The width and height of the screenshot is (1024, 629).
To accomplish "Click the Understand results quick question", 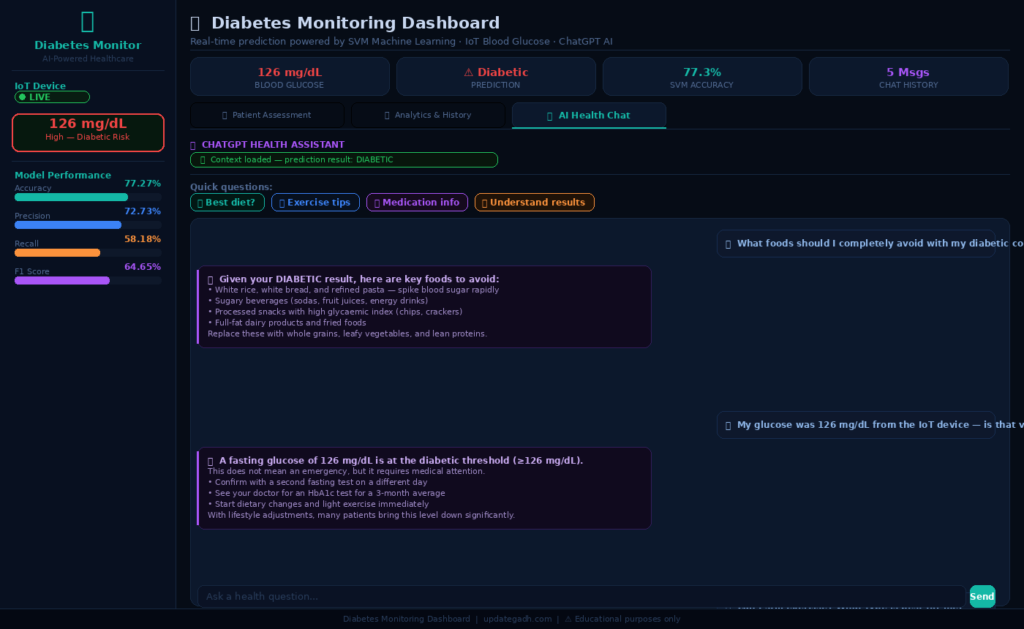I will click(534, 202).
